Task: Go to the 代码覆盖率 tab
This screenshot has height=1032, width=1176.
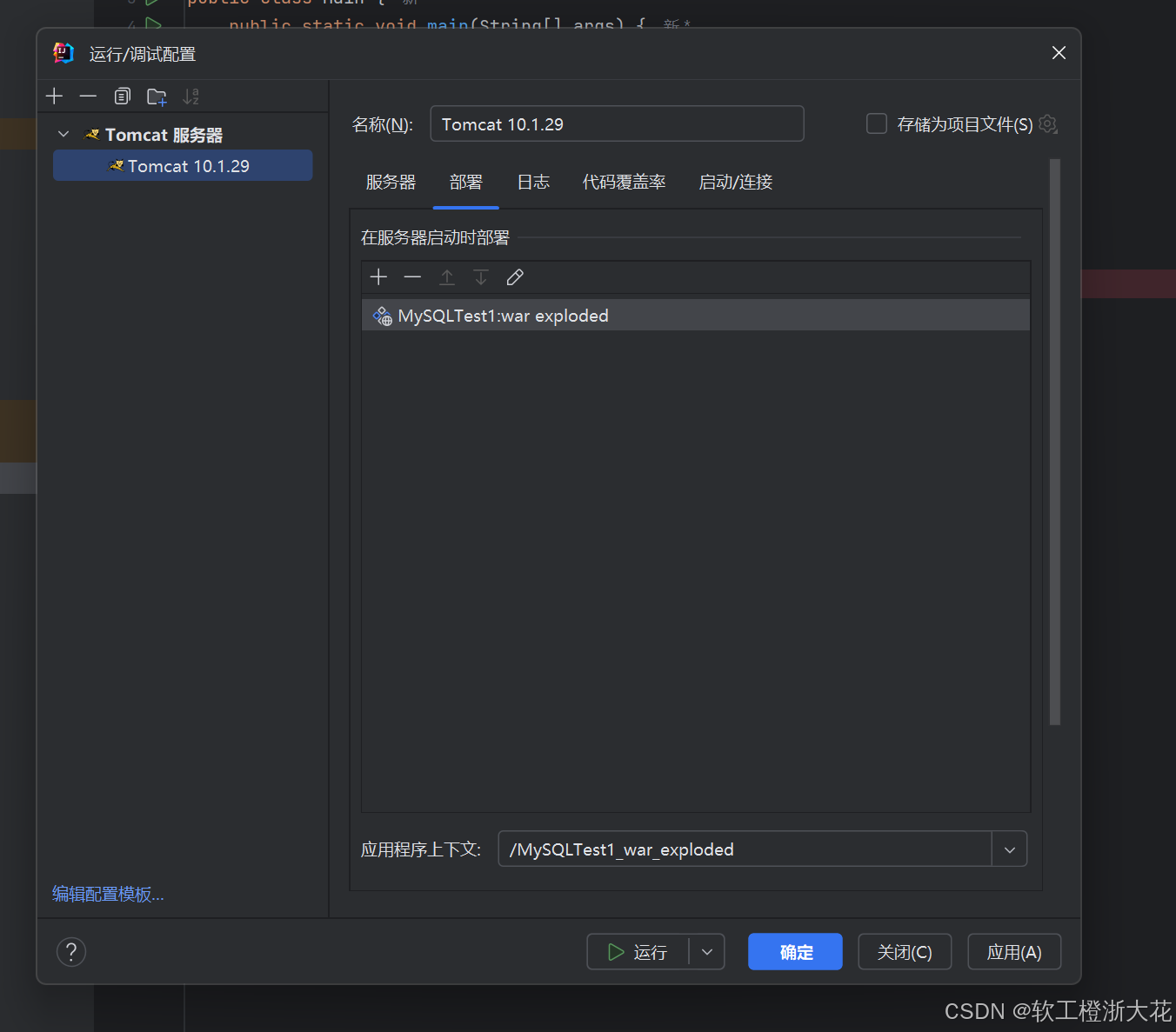Action: [624, 182]
